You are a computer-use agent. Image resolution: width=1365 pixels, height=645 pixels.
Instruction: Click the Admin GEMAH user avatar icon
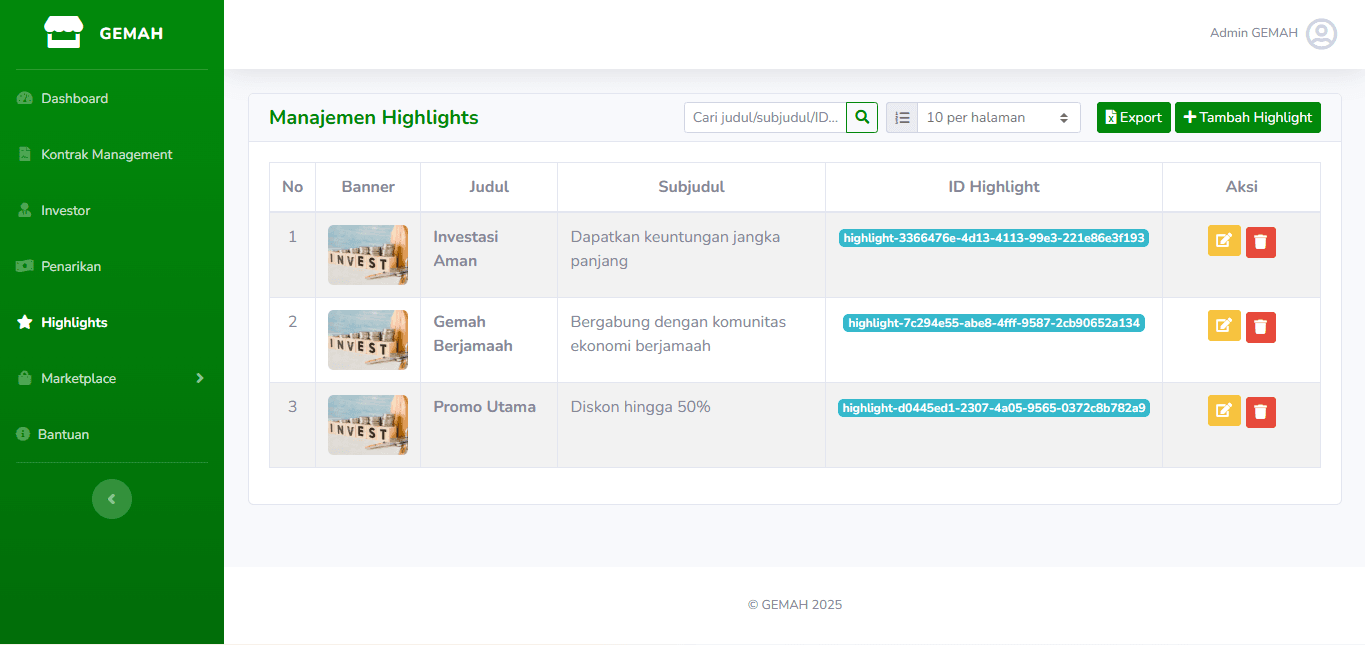point(1321,34)
